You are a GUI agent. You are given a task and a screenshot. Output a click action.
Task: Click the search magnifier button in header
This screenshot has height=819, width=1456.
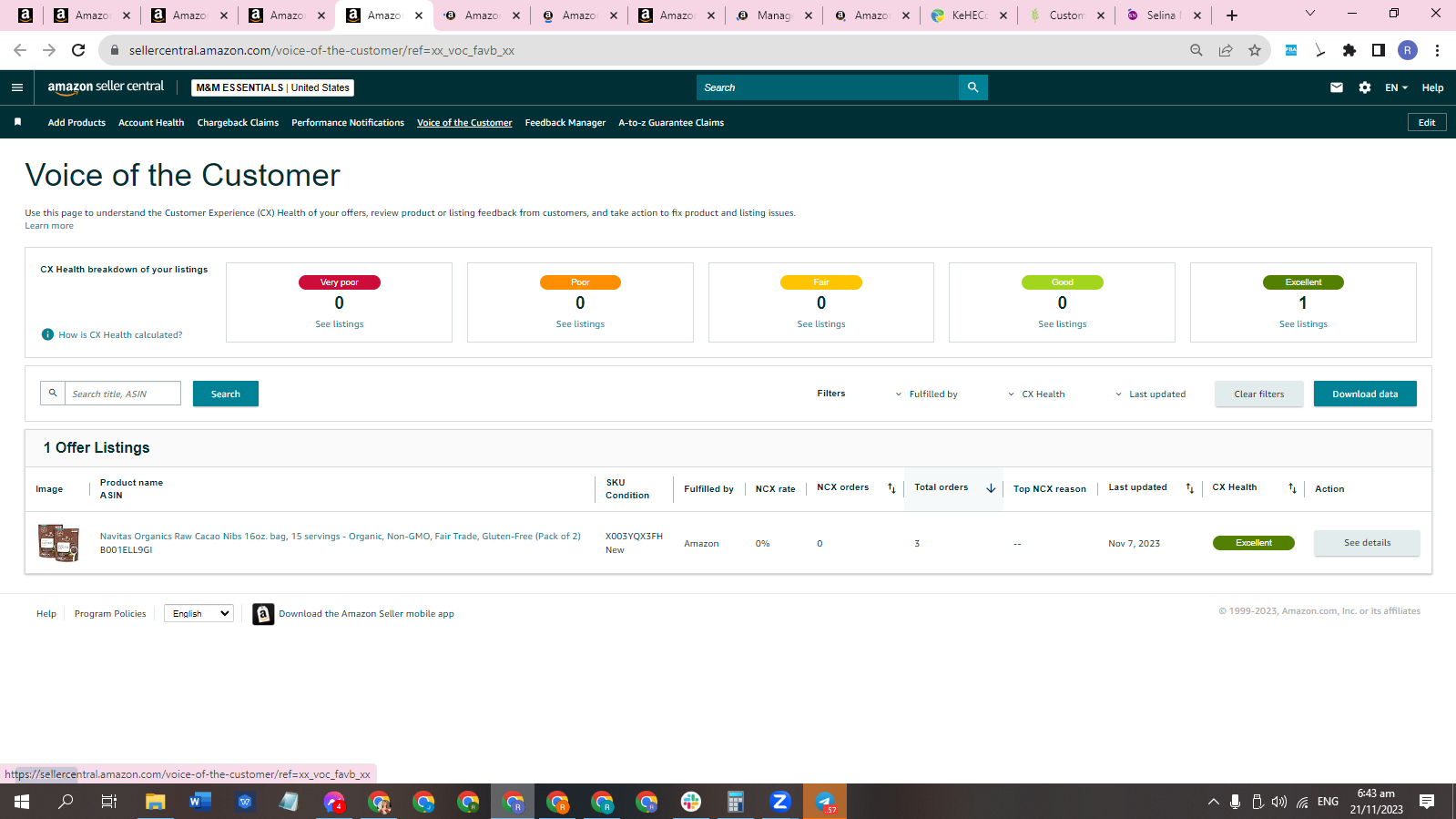tap(972, 87)
